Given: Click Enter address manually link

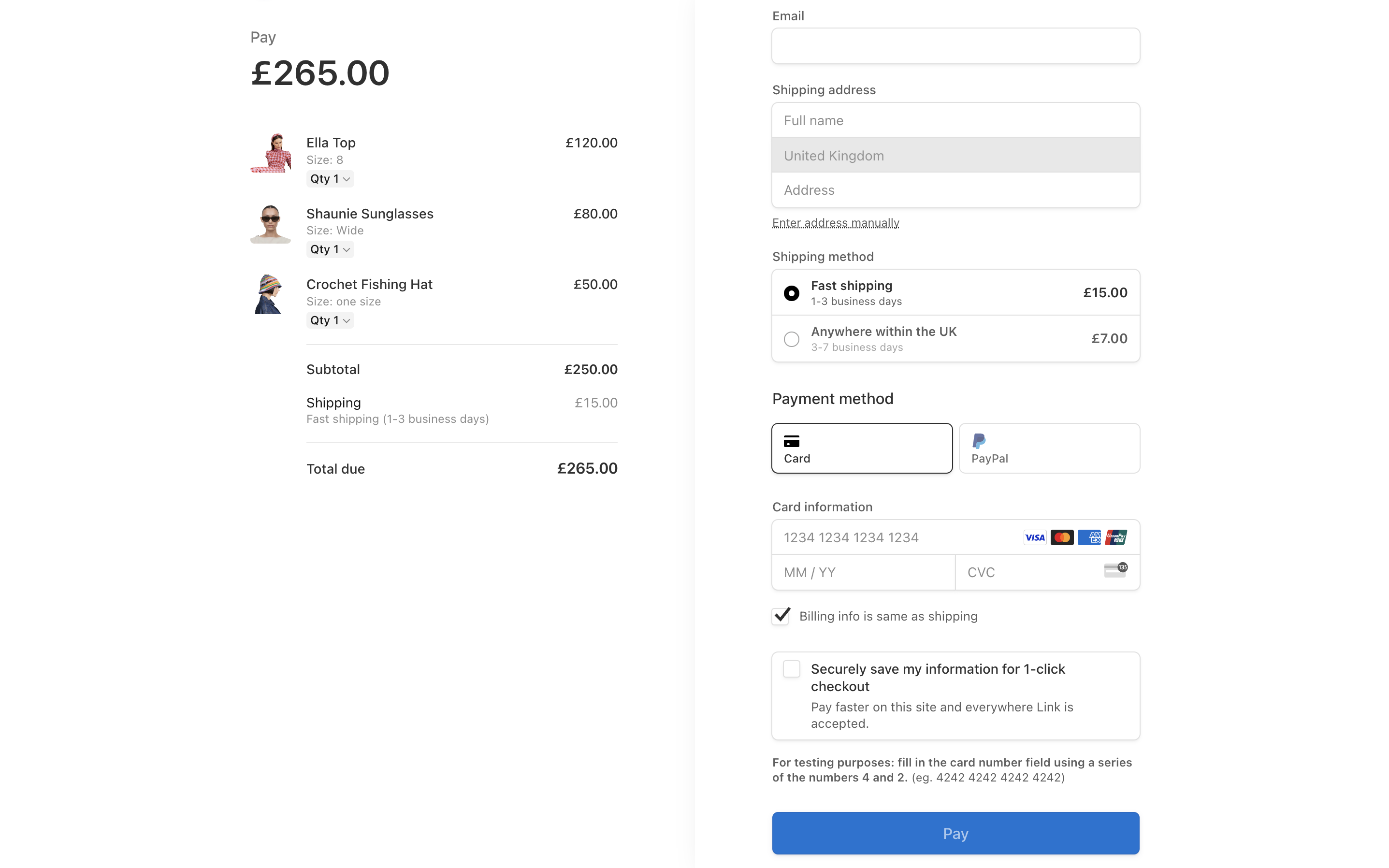Looking at the screenshot, I should coord(836,222).
